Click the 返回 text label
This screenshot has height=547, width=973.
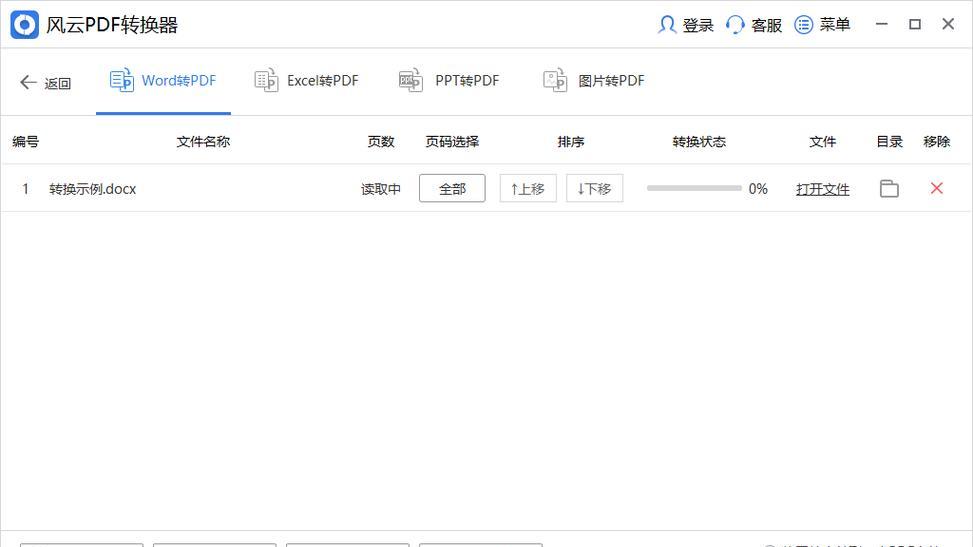(58, 83)
